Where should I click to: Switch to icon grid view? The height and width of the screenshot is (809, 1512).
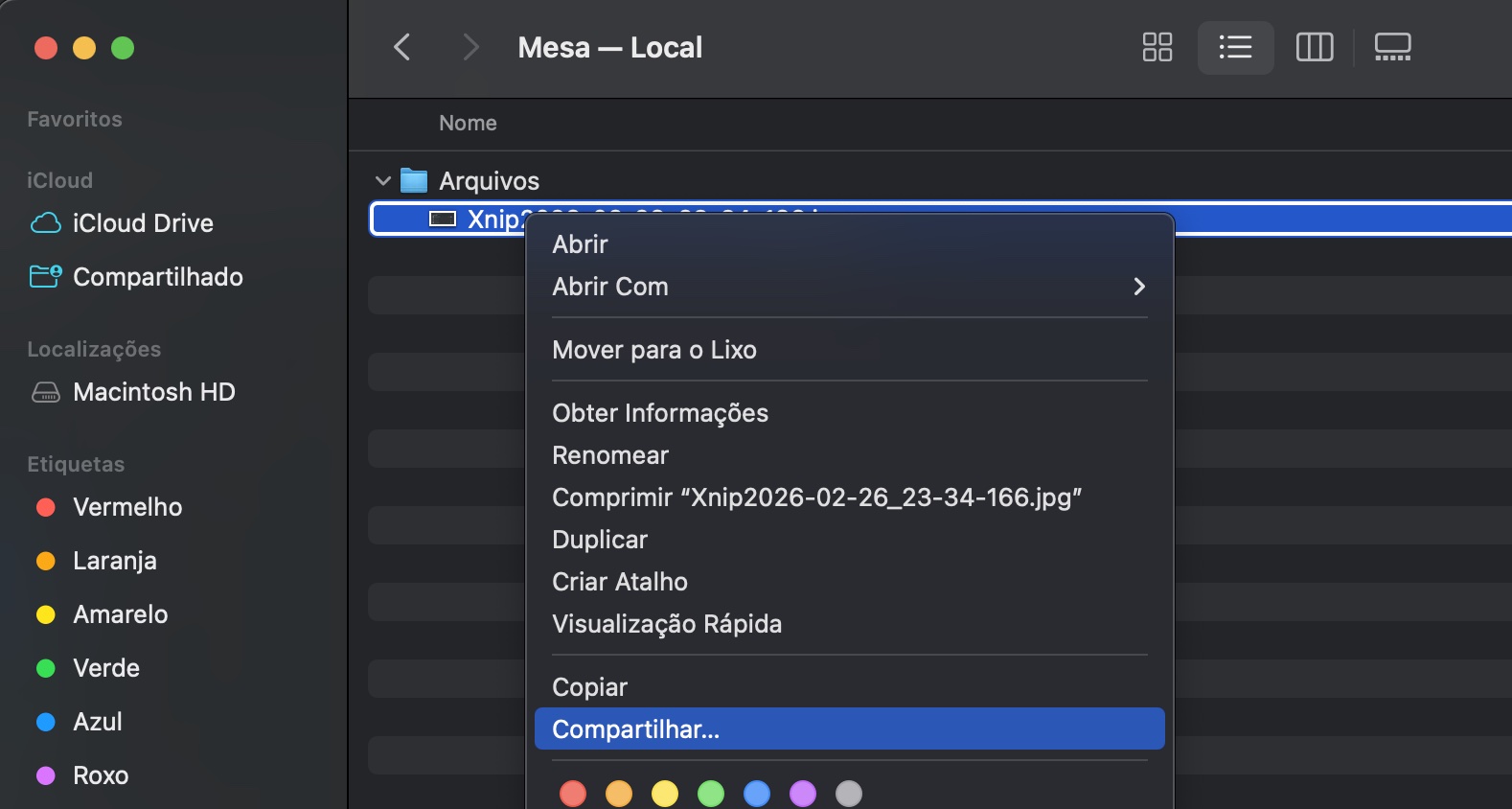pyautogui.click(x=1157, y=46)
